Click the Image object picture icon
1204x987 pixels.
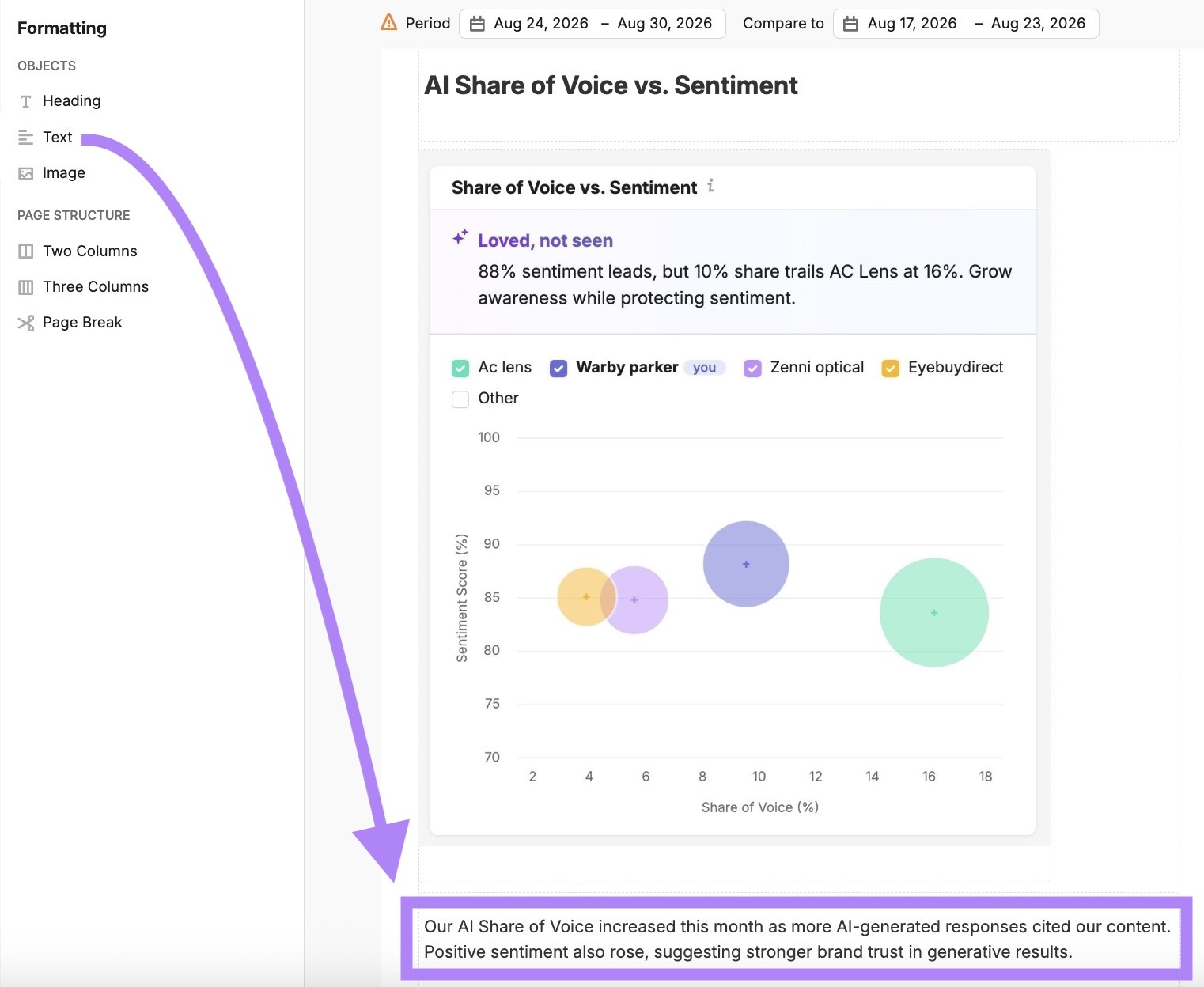(26, 173)
